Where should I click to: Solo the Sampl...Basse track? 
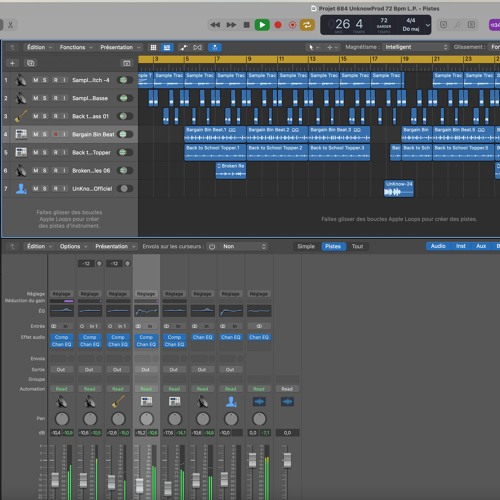click(44, 98)
